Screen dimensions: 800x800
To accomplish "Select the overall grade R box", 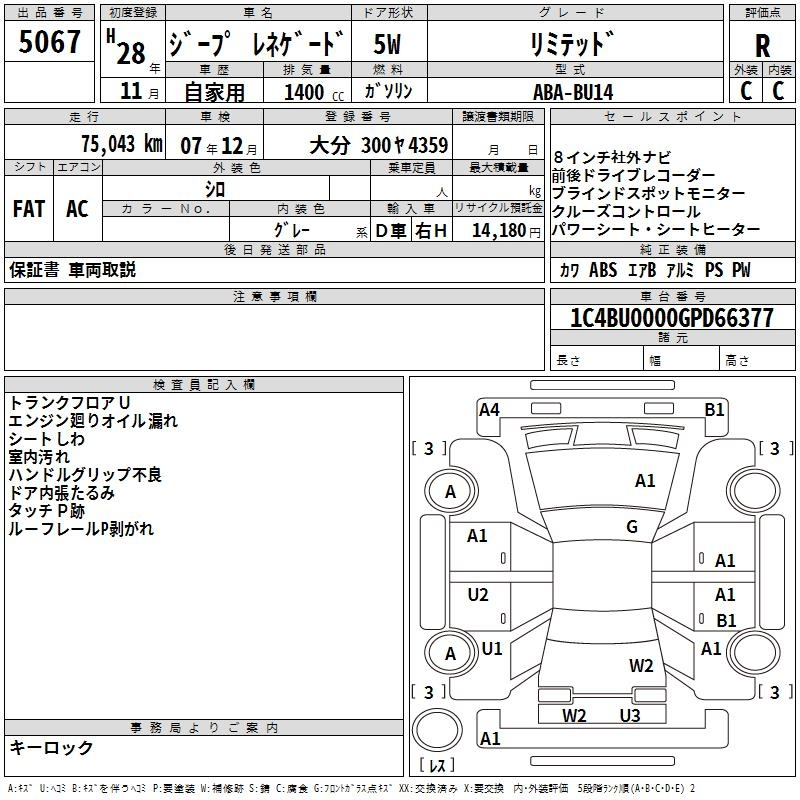I will coord(762,46).
